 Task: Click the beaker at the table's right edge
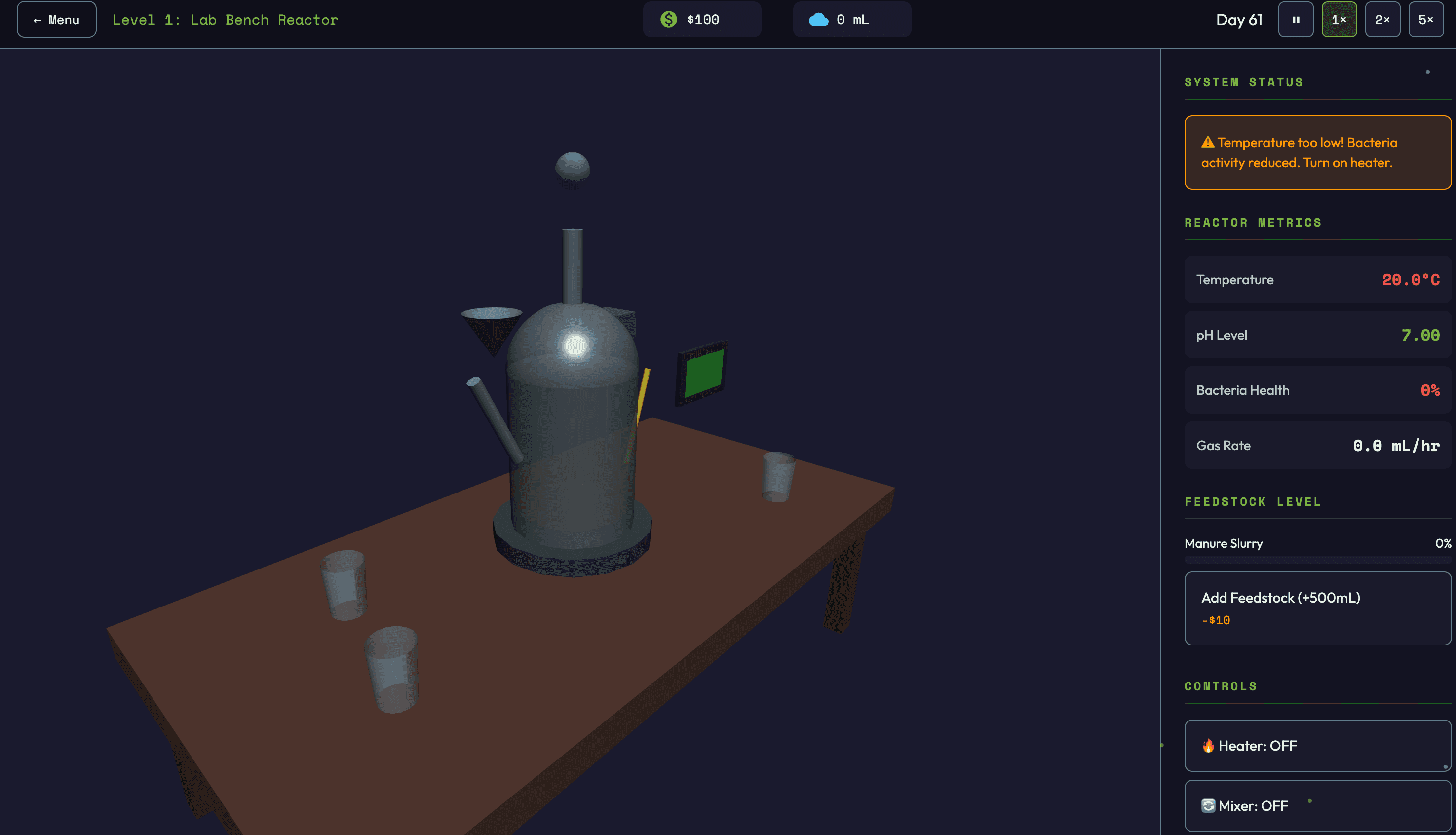778,477
